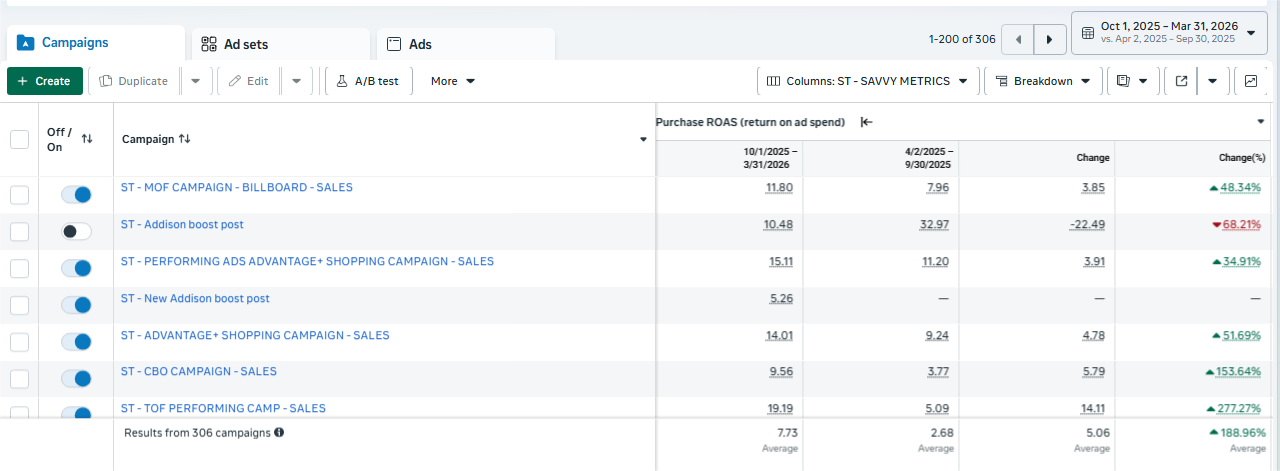Open the Reports dropdown
The width and height of the screenshot is (1280, 471).
pyautogui.click(x=1133, y=81)
